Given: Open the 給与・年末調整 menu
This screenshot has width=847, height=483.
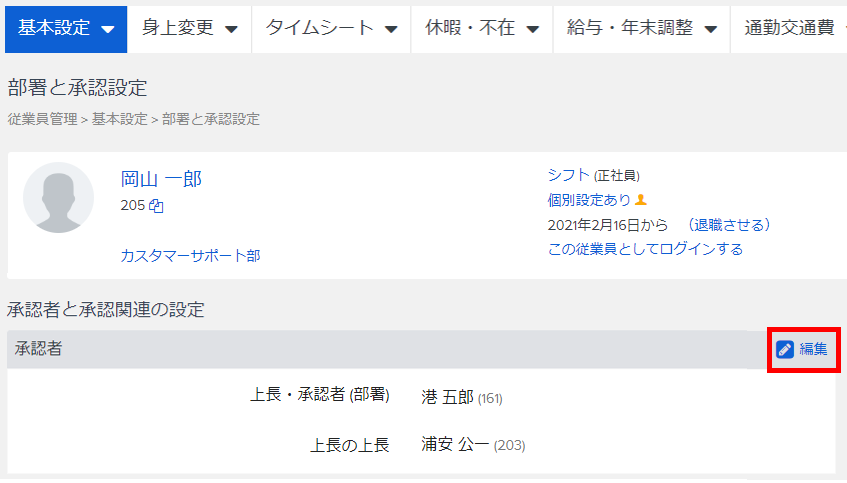Looking at the screenshot, I should (x=641, y=28).
